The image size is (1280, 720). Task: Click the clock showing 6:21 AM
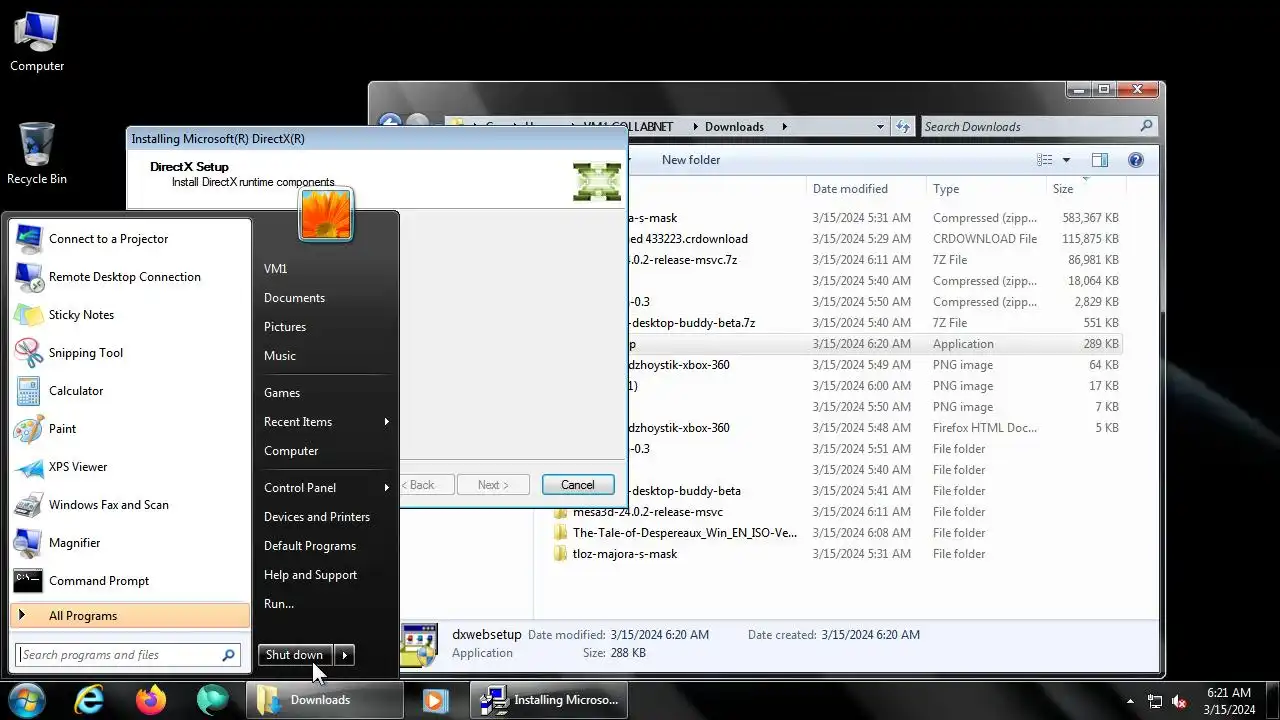tap(1229, 701)
